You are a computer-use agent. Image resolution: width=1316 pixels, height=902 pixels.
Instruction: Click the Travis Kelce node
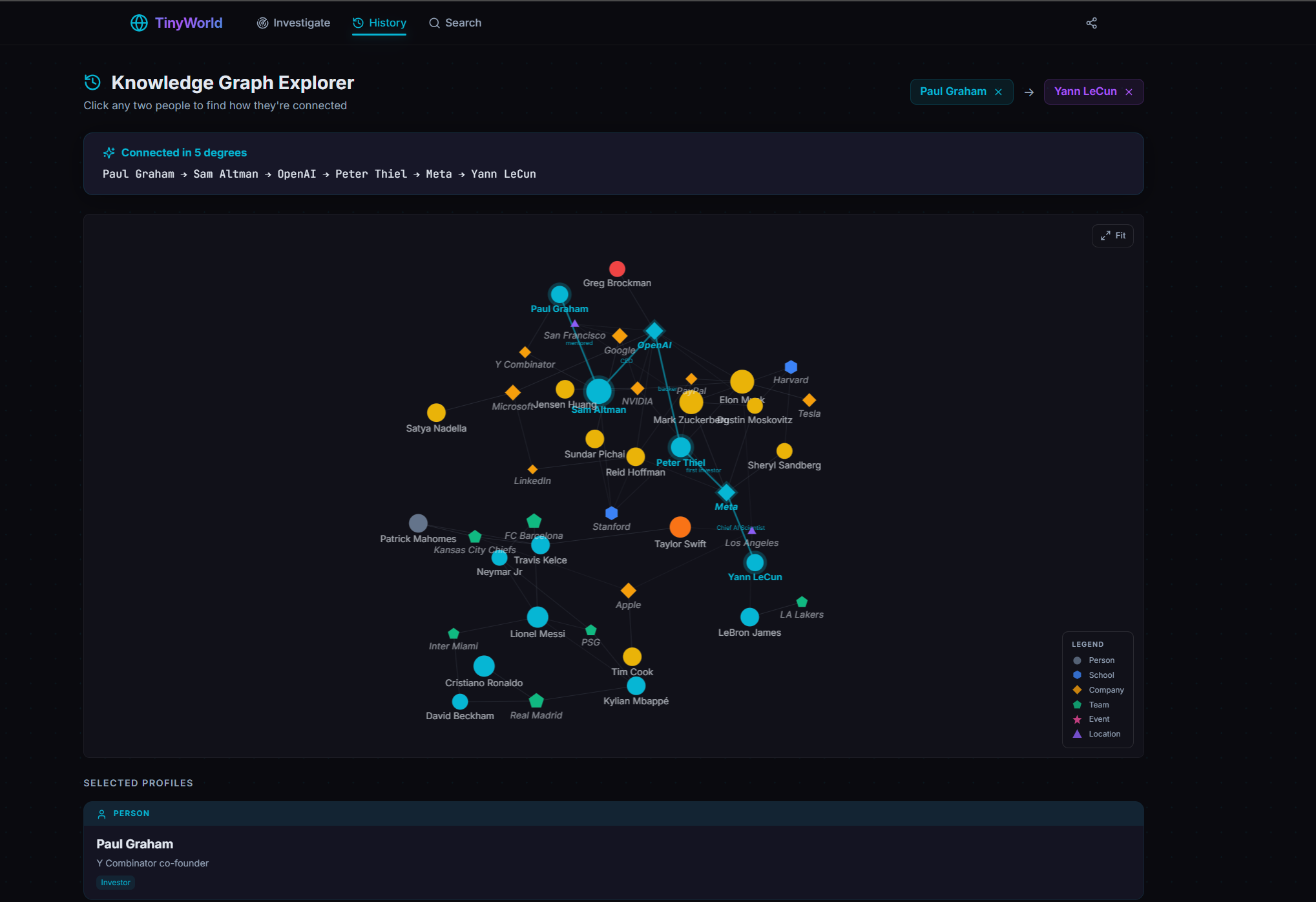click(x=540, y=545)
